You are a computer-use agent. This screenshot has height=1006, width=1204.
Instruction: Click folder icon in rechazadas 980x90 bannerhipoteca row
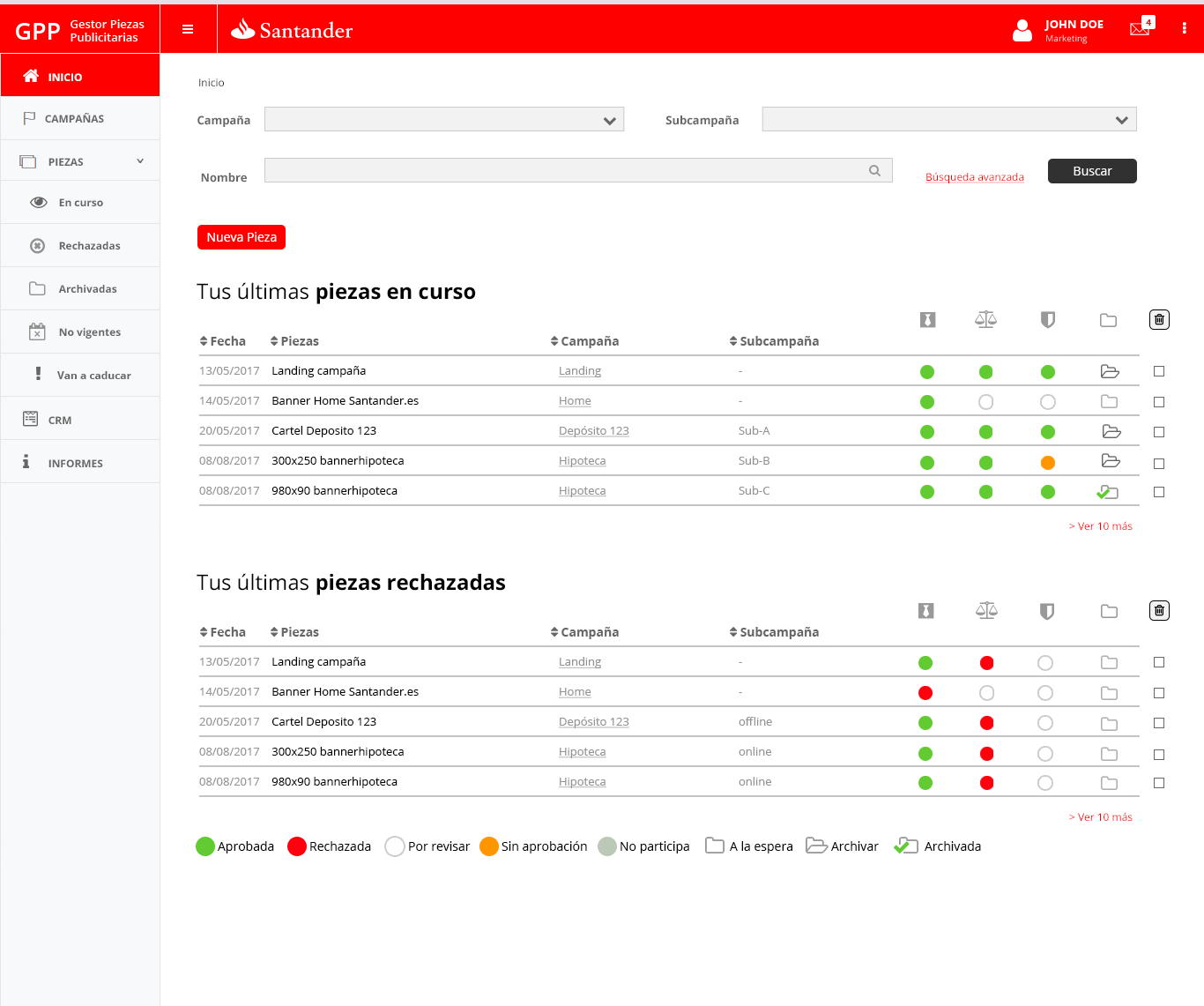click(1109, 783)
